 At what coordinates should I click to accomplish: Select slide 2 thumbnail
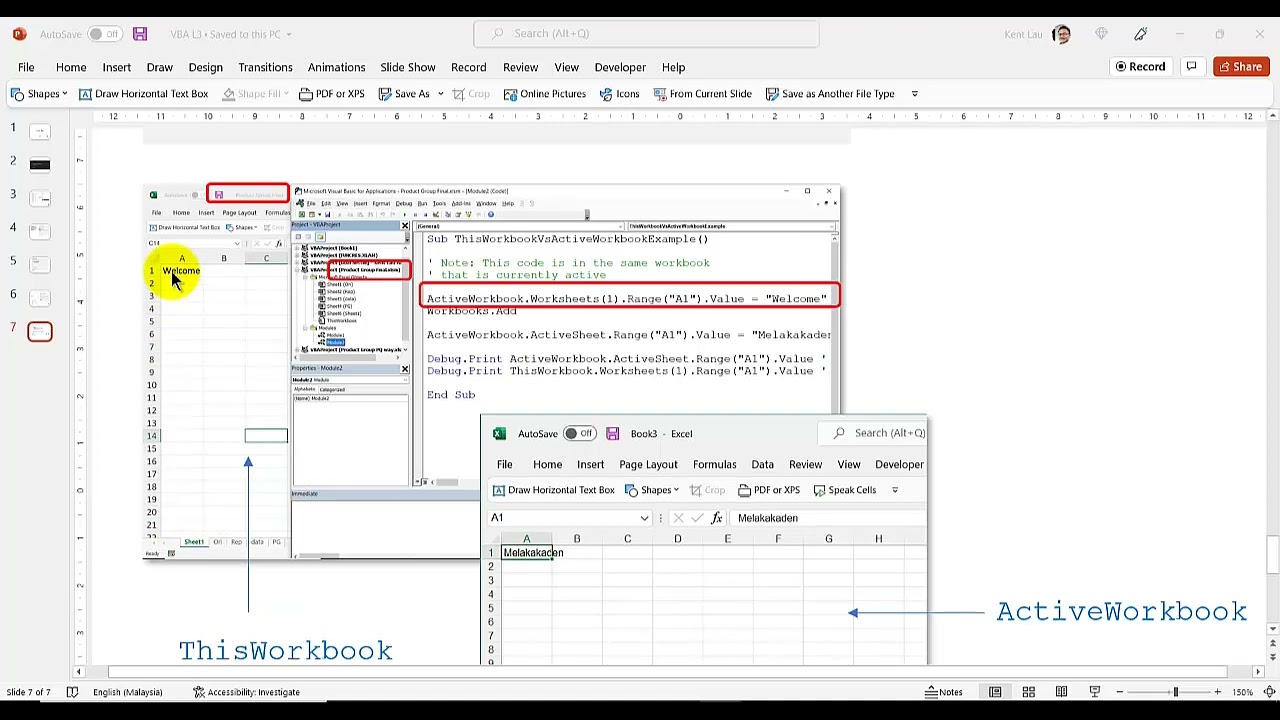click(x=40, y=165)
